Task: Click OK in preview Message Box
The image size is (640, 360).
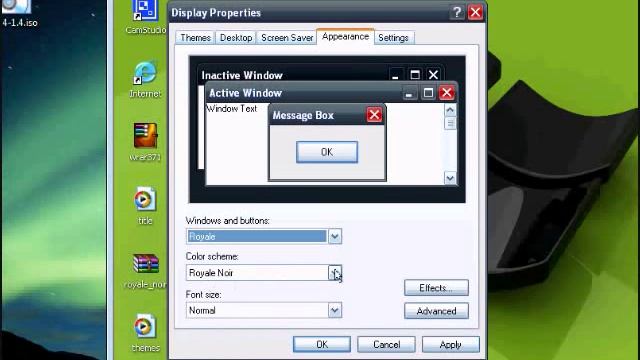Action: 327,152
